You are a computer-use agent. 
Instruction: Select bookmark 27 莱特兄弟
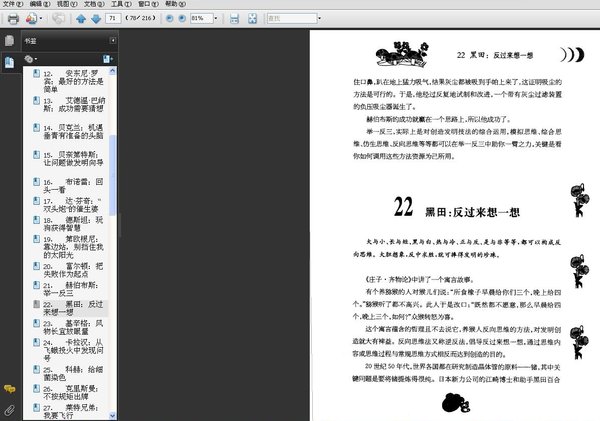point(70,411)
